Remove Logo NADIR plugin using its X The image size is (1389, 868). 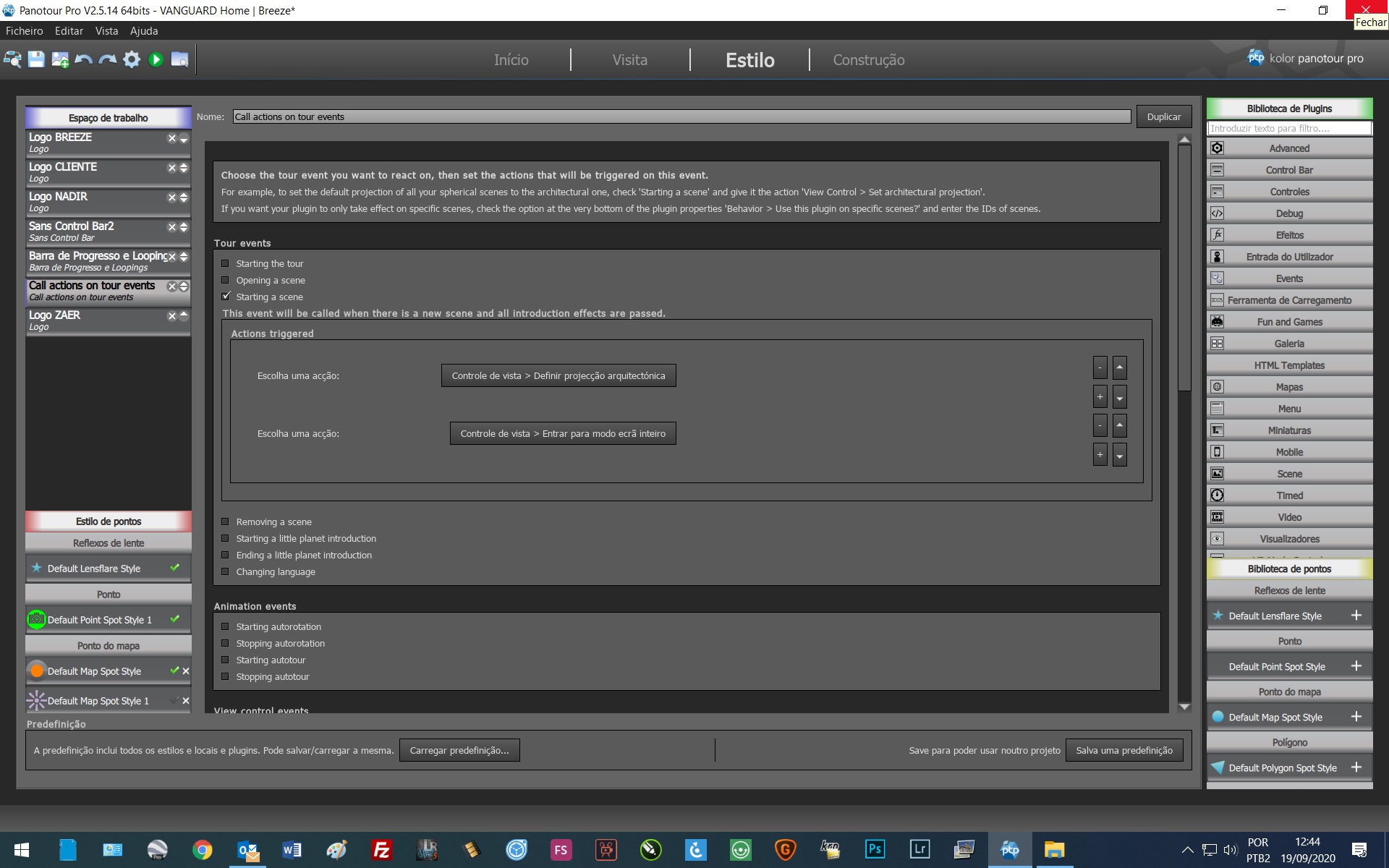tap(172, 197)
